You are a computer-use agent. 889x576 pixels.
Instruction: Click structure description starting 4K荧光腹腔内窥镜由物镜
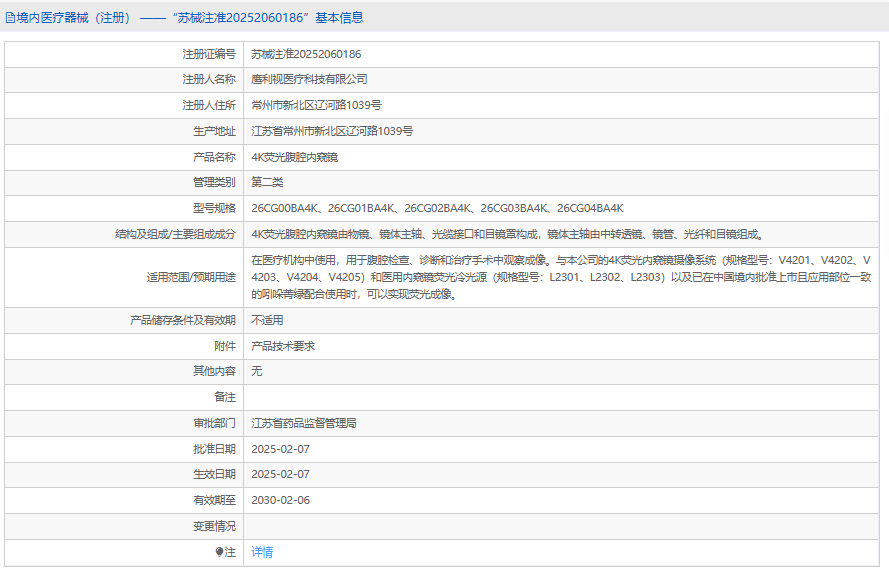point(508,235)
